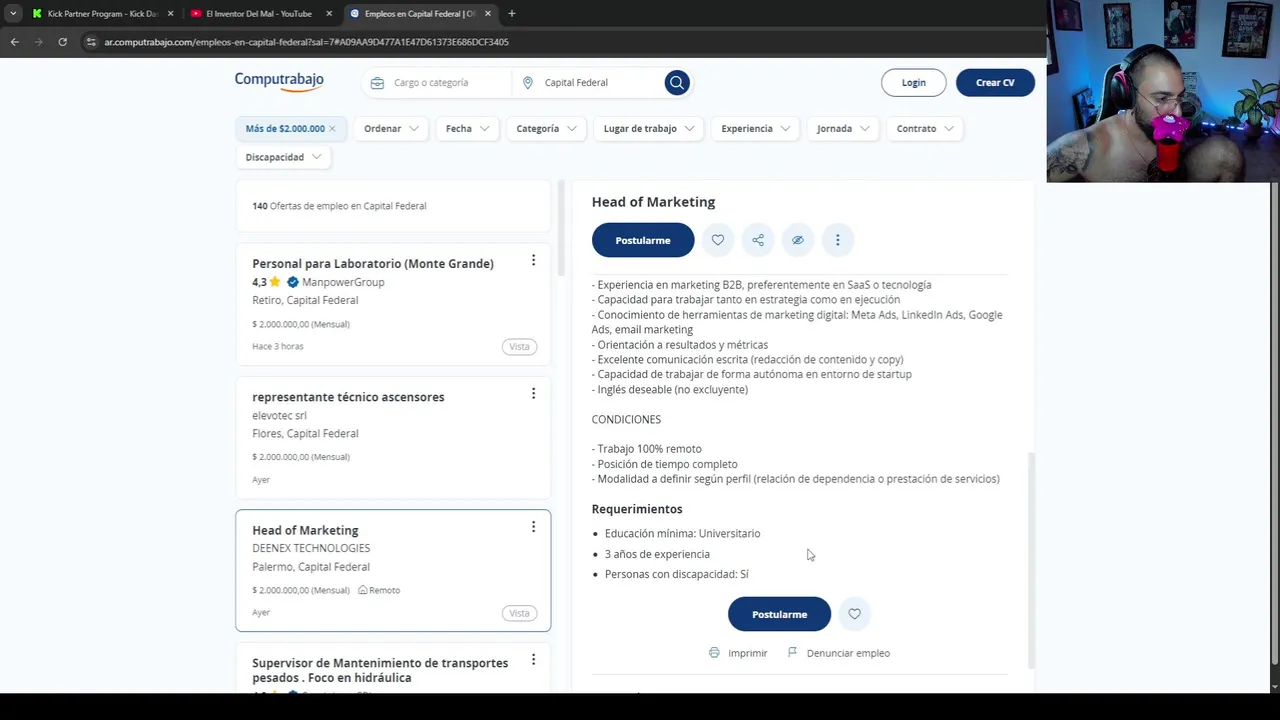Open the Head of Marketing listing card
The image size is (1280, 720).
(x=393, y=570)
